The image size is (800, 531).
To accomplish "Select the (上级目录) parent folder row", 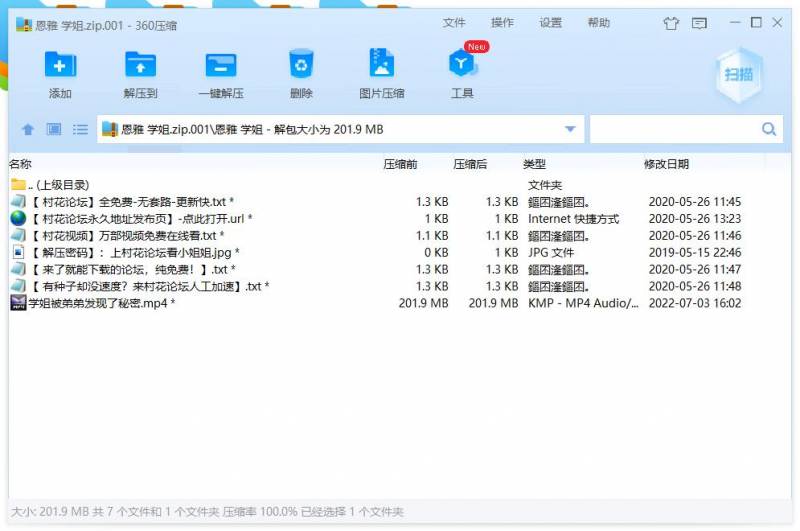I will (58, 185).
